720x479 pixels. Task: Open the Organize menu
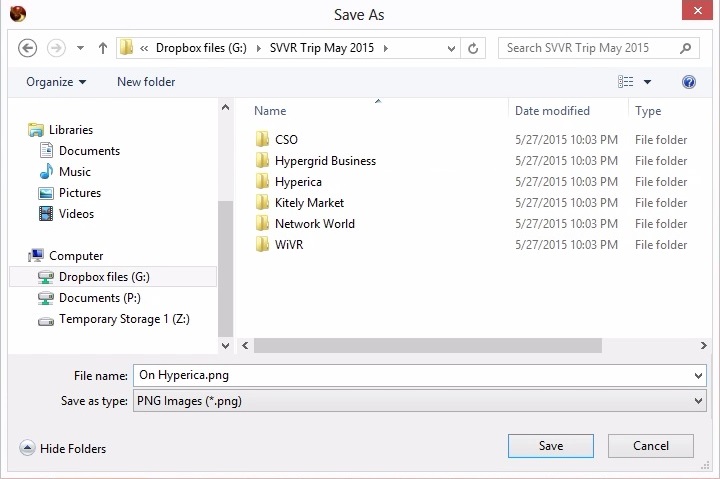(56, 82)
